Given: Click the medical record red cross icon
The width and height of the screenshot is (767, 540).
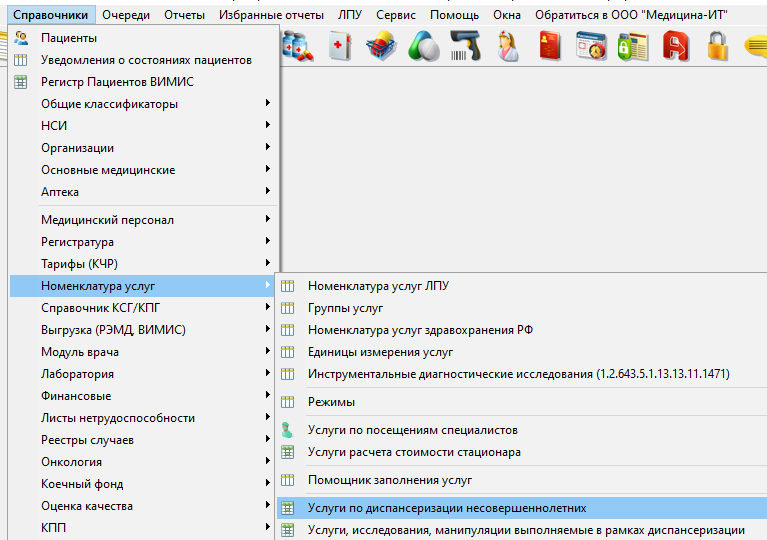Looking at the screenshot, I should pyautogui.click(x=340, y=47).
